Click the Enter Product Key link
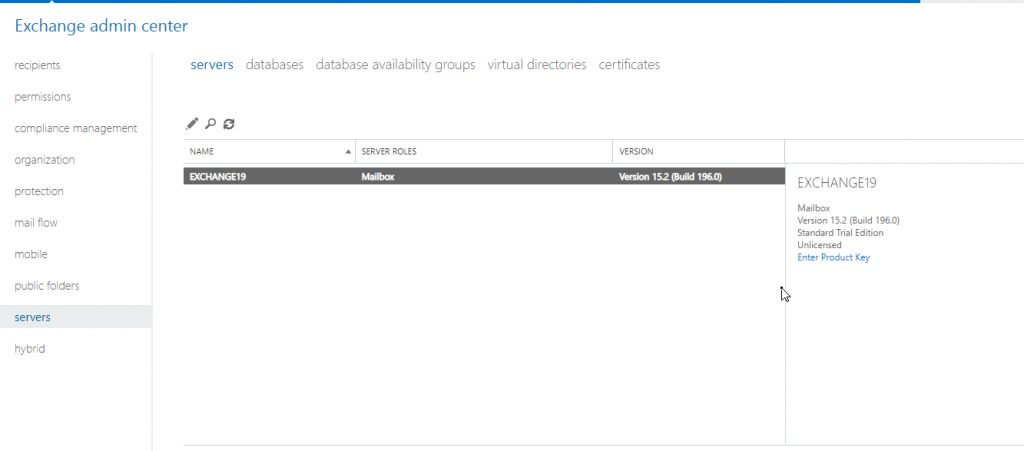 (833, 257)
